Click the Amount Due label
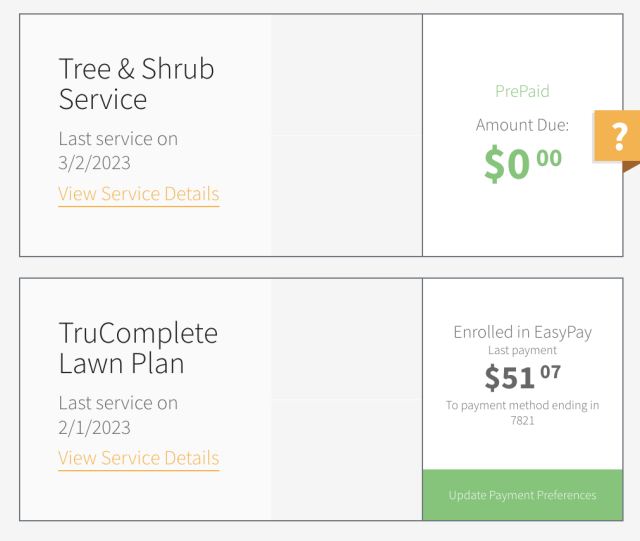Viewport: 640px width, 541px height. [x=522, y=125]
